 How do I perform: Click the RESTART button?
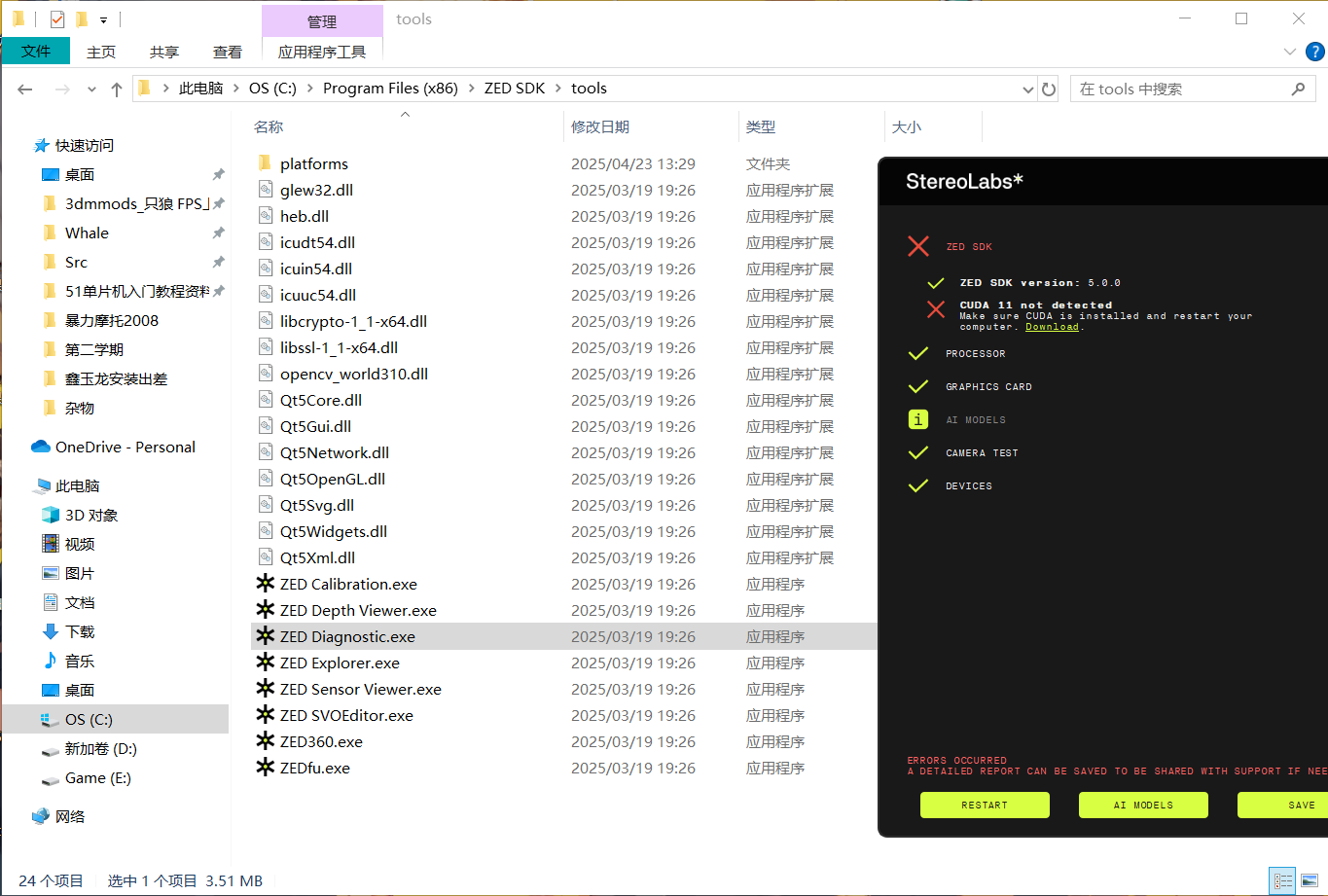coord(985,805)
